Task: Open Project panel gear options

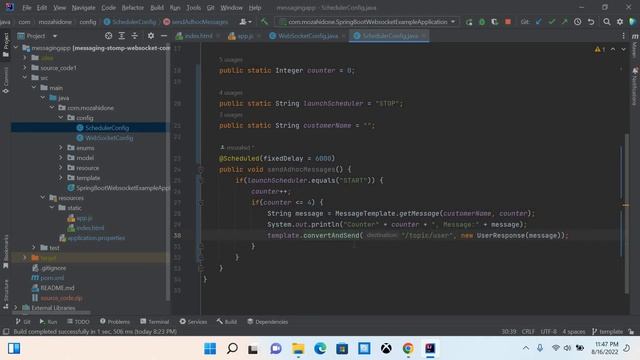Action: point(151,36)
